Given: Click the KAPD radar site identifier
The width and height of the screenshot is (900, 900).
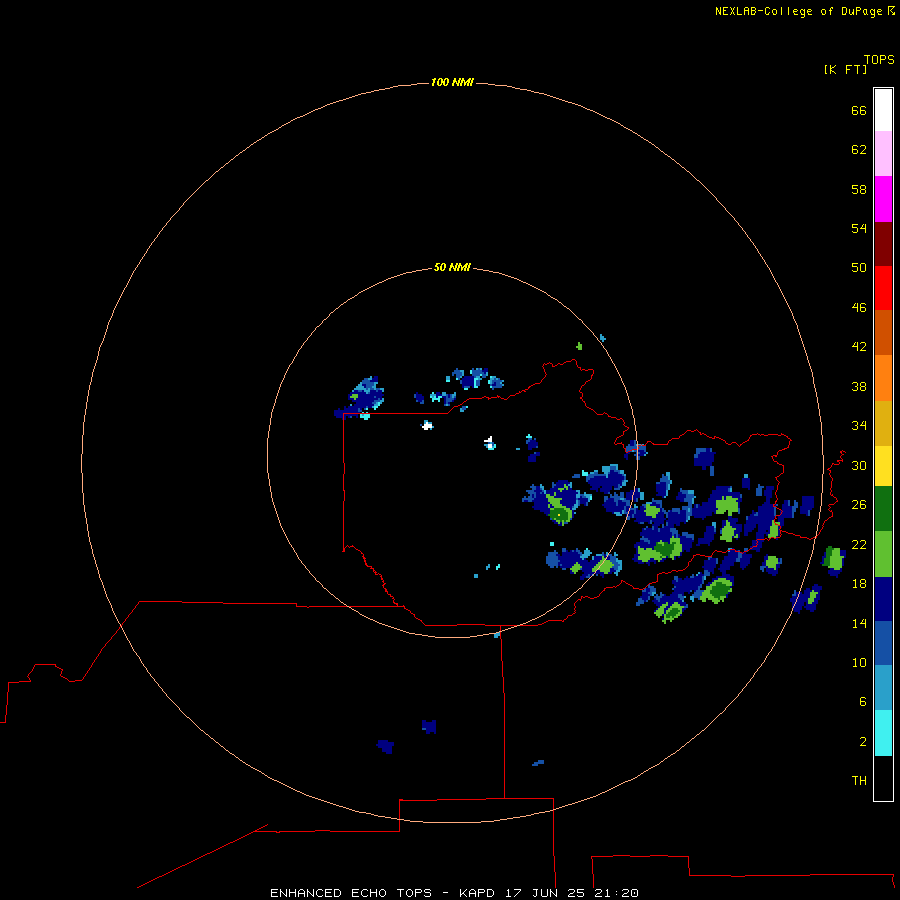Looking at the screenshot, I should 476,893.
